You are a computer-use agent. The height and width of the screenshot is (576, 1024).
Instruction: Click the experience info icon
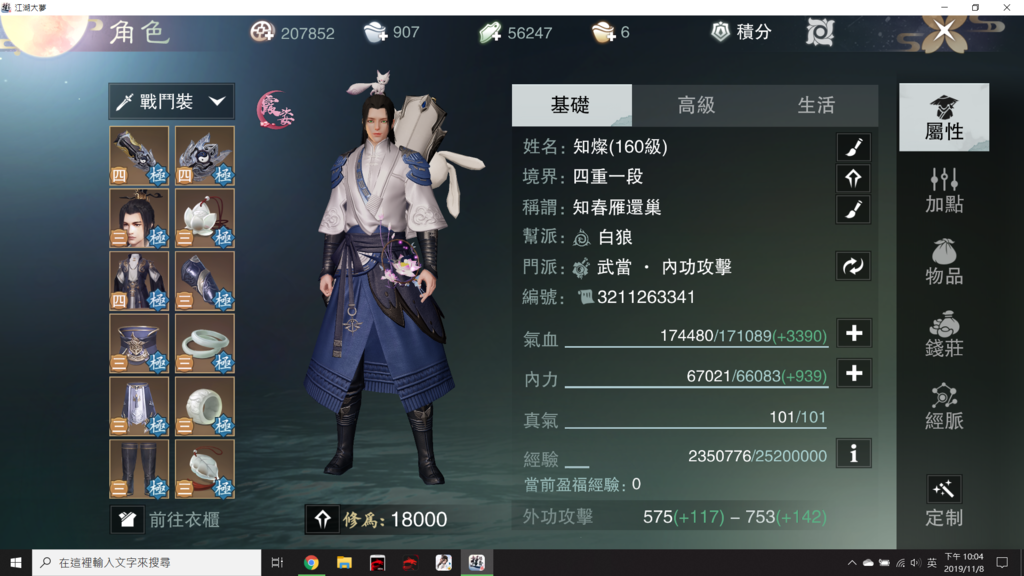853,453
